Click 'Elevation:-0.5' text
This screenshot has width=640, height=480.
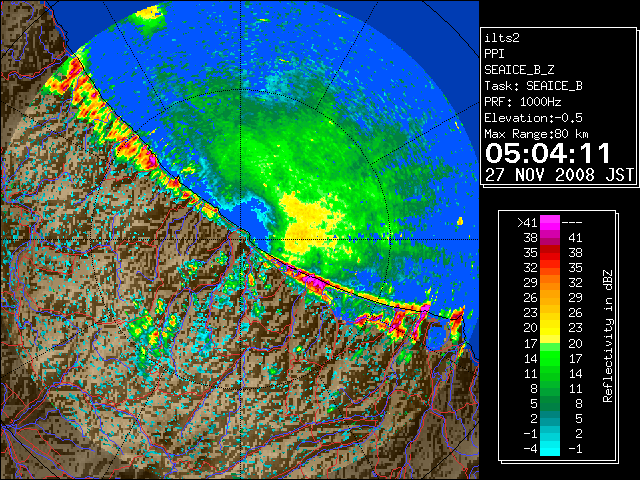point(533,118)
